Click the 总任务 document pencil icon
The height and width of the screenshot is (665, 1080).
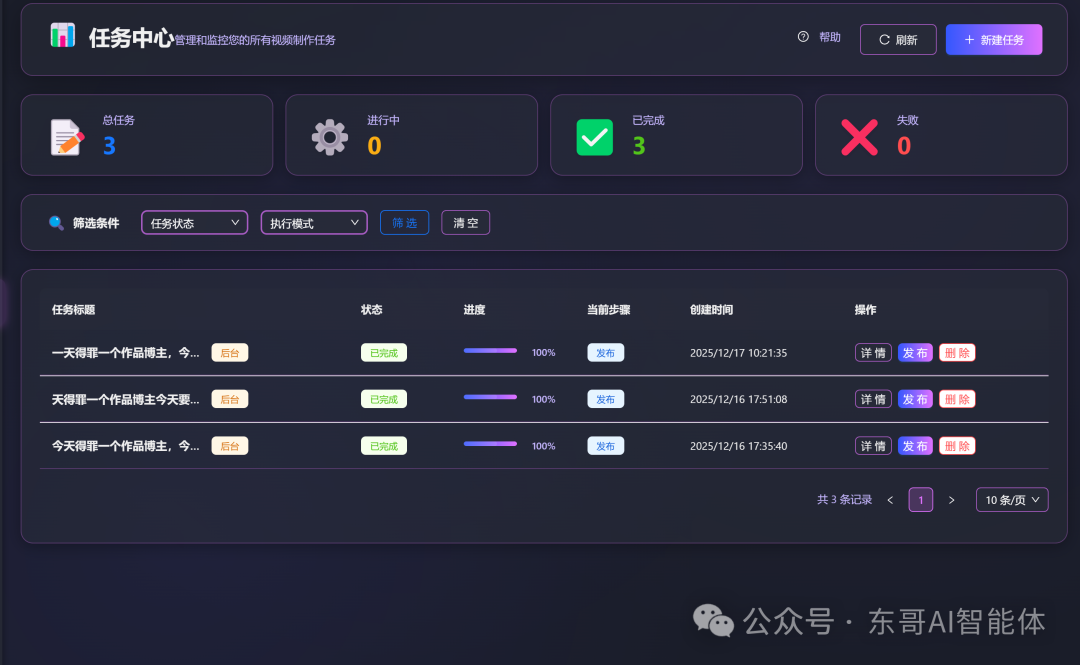click(x=67, y=137)
